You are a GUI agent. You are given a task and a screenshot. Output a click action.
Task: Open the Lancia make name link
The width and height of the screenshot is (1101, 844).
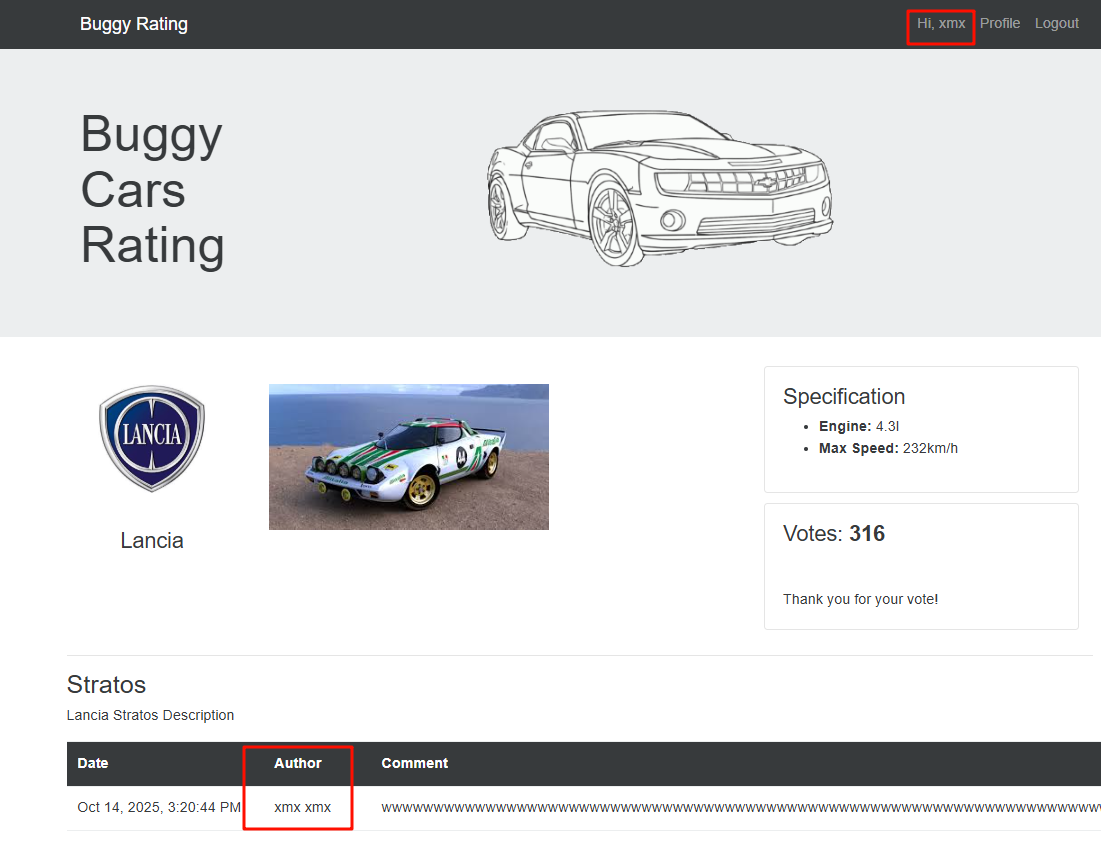[x=152, y=541]
